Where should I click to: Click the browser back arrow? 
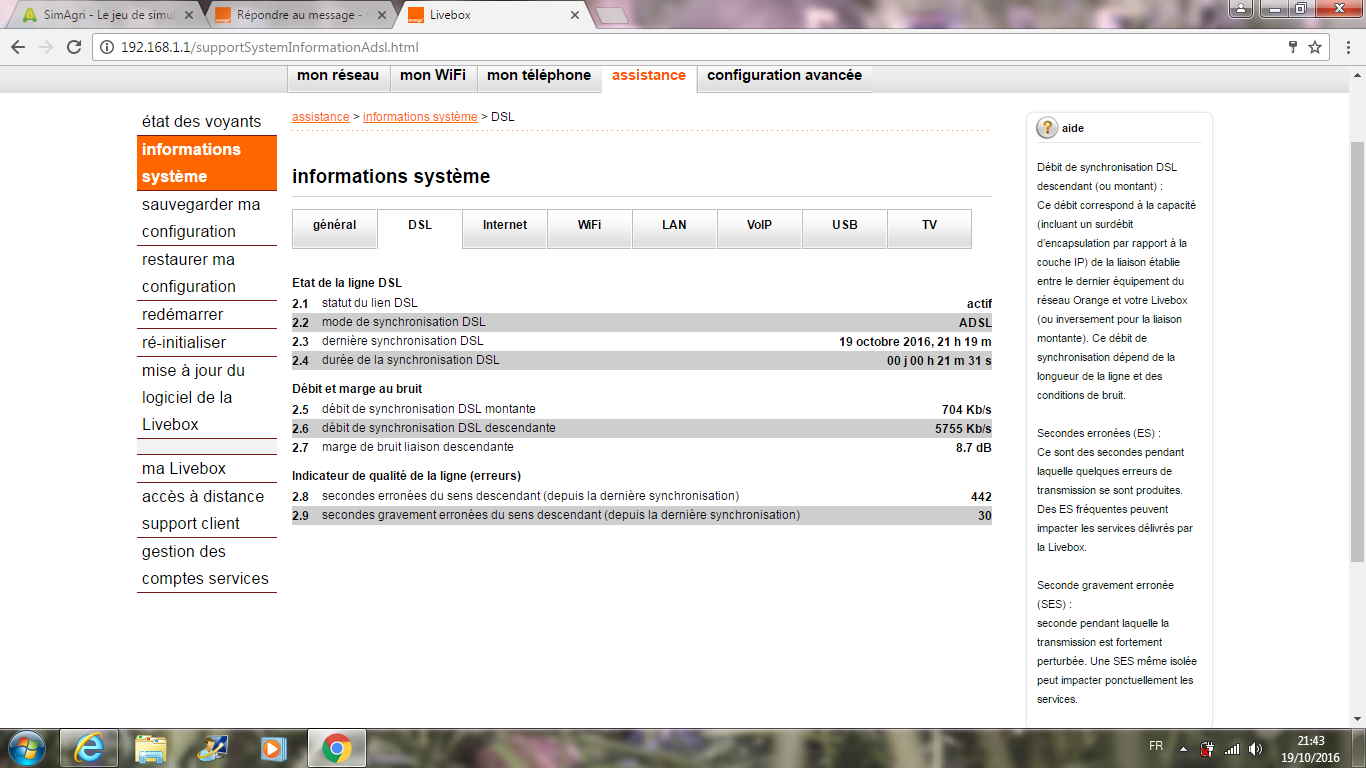click(18, 47)
